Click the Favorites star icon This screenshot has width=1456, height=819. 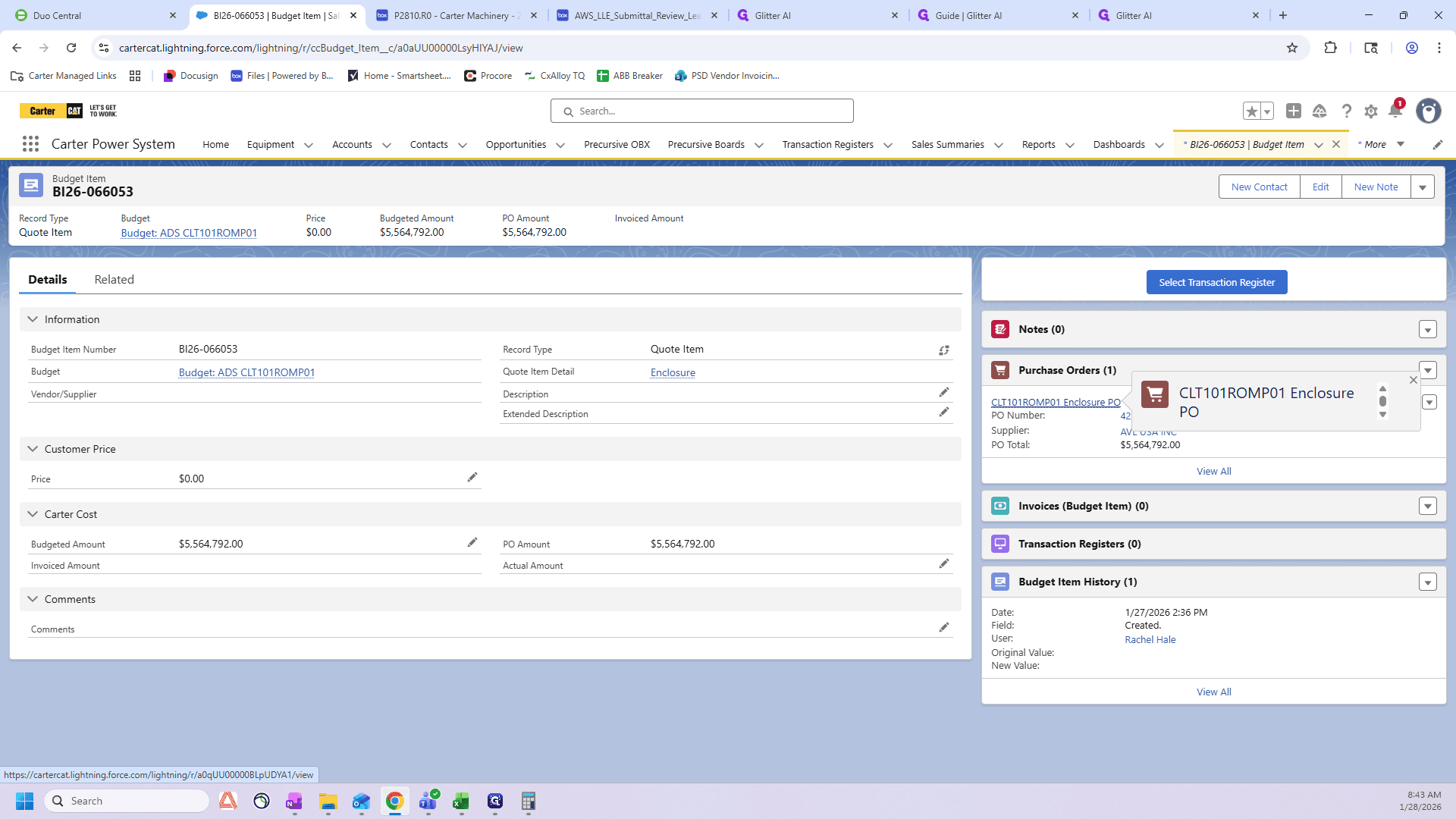pyautogui.click(x=1251, y=111)
